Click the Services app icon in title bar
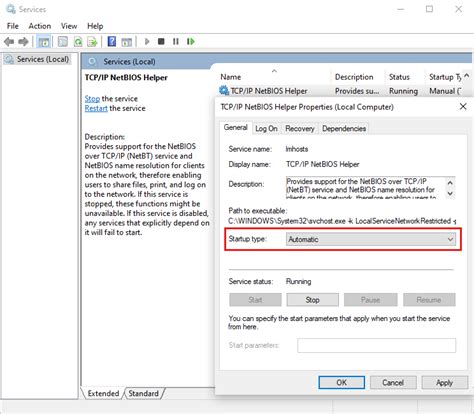The image size is (474, 414). click(11, 9)
